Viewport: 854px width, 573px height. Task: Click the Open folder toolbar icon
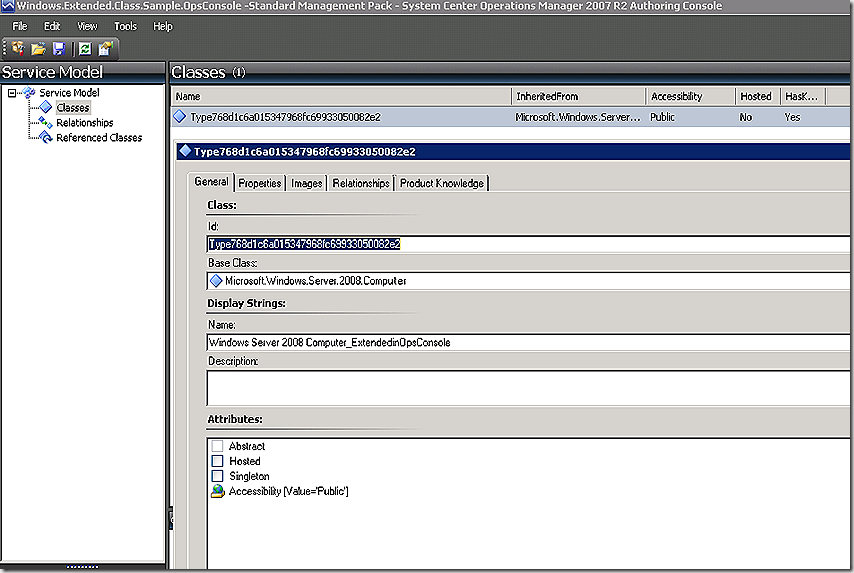[38, 49]
